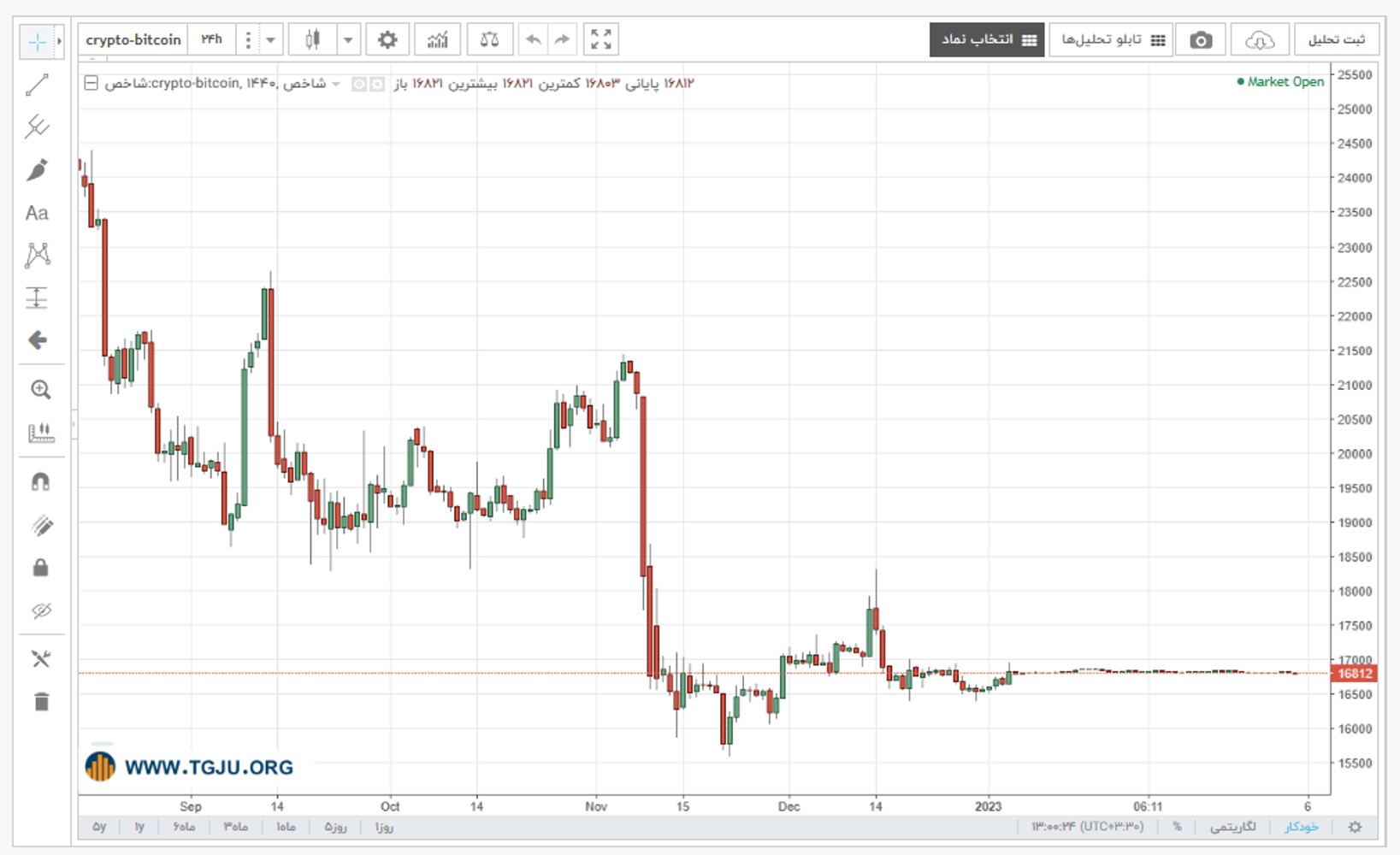Toggle magnet mode on the left toolbar
Screen dimensions: 1400x855
tap(40, 482)
